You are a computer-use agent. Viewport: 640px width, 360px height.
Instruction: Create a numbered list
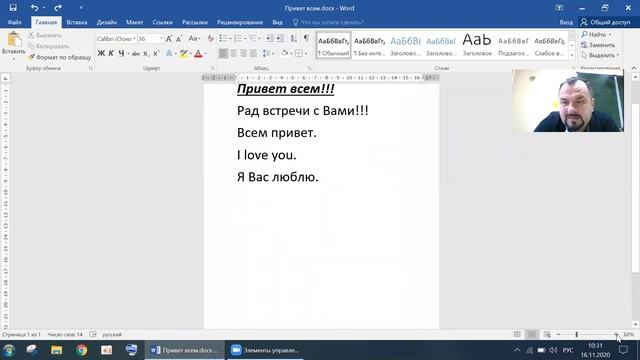[238, 38]
